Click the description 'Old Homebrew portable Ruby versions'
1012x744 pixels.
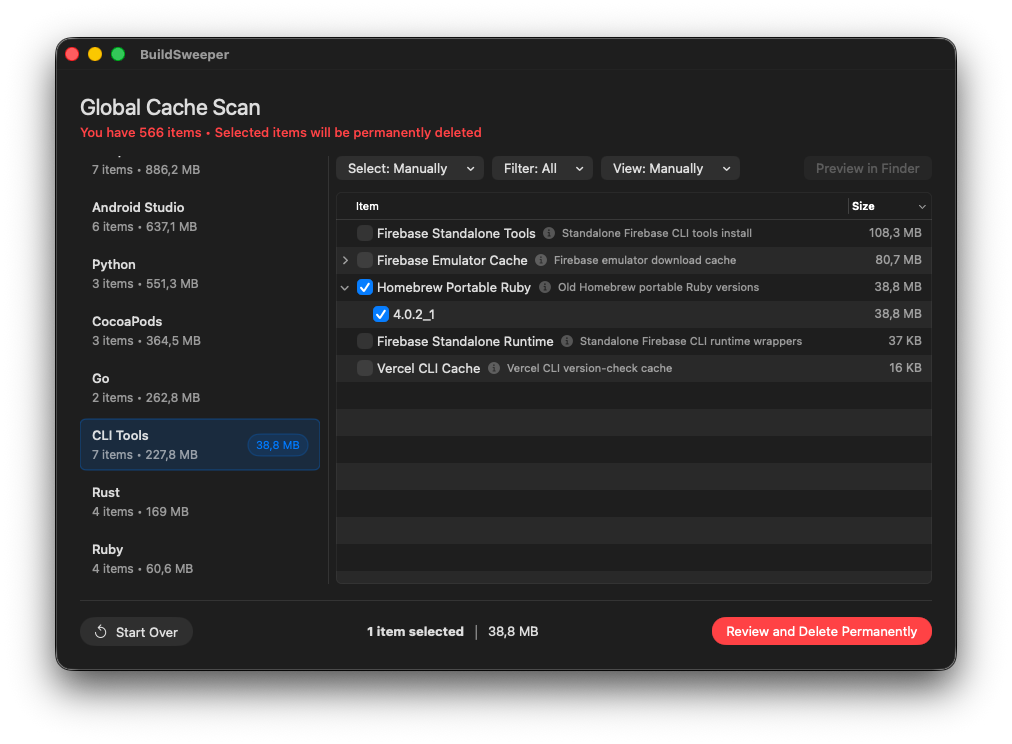pyautogui.click(x=658, y=287)
